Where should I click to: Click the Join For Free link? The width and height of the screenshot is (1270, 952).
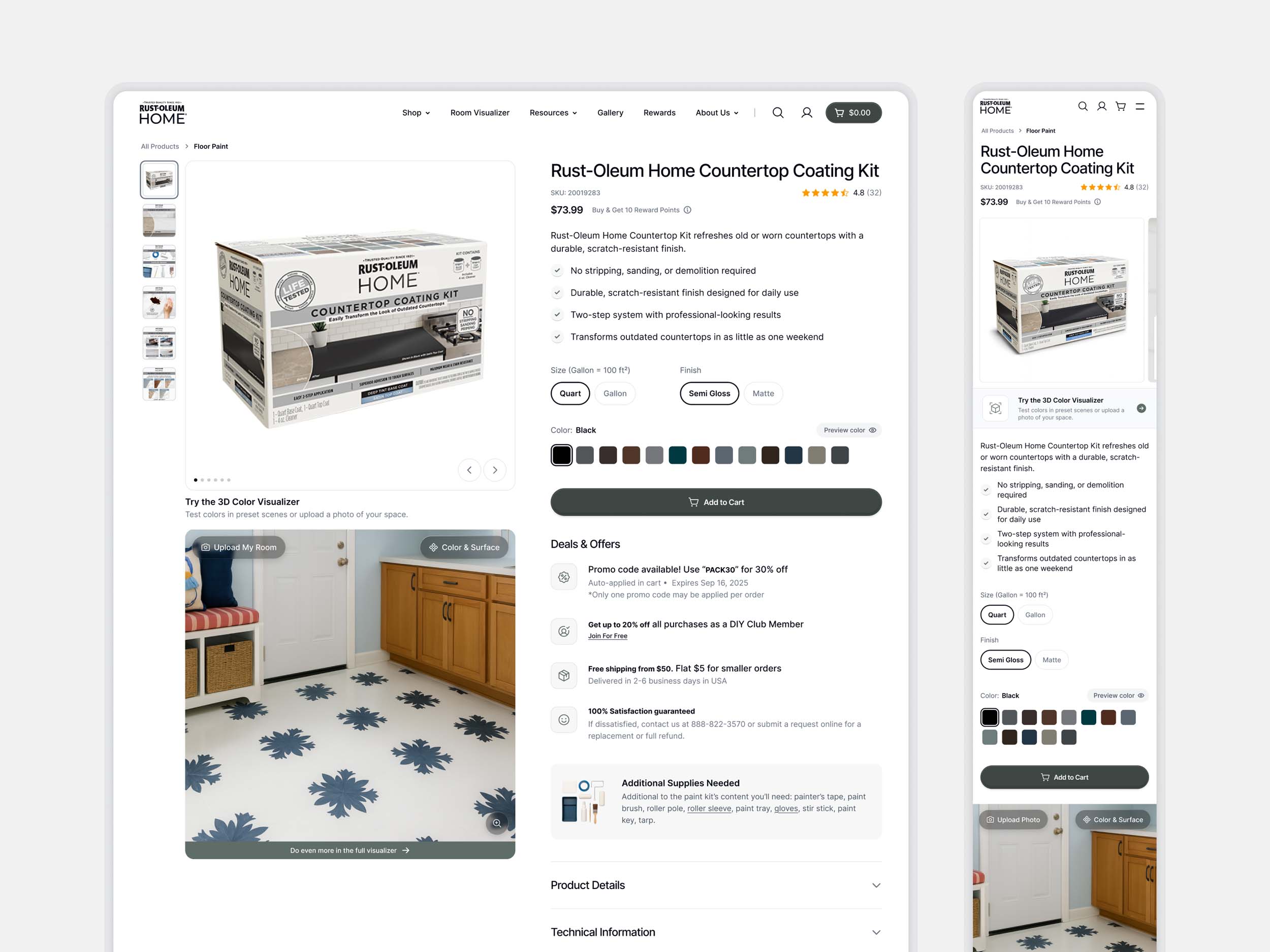(607, 636)
